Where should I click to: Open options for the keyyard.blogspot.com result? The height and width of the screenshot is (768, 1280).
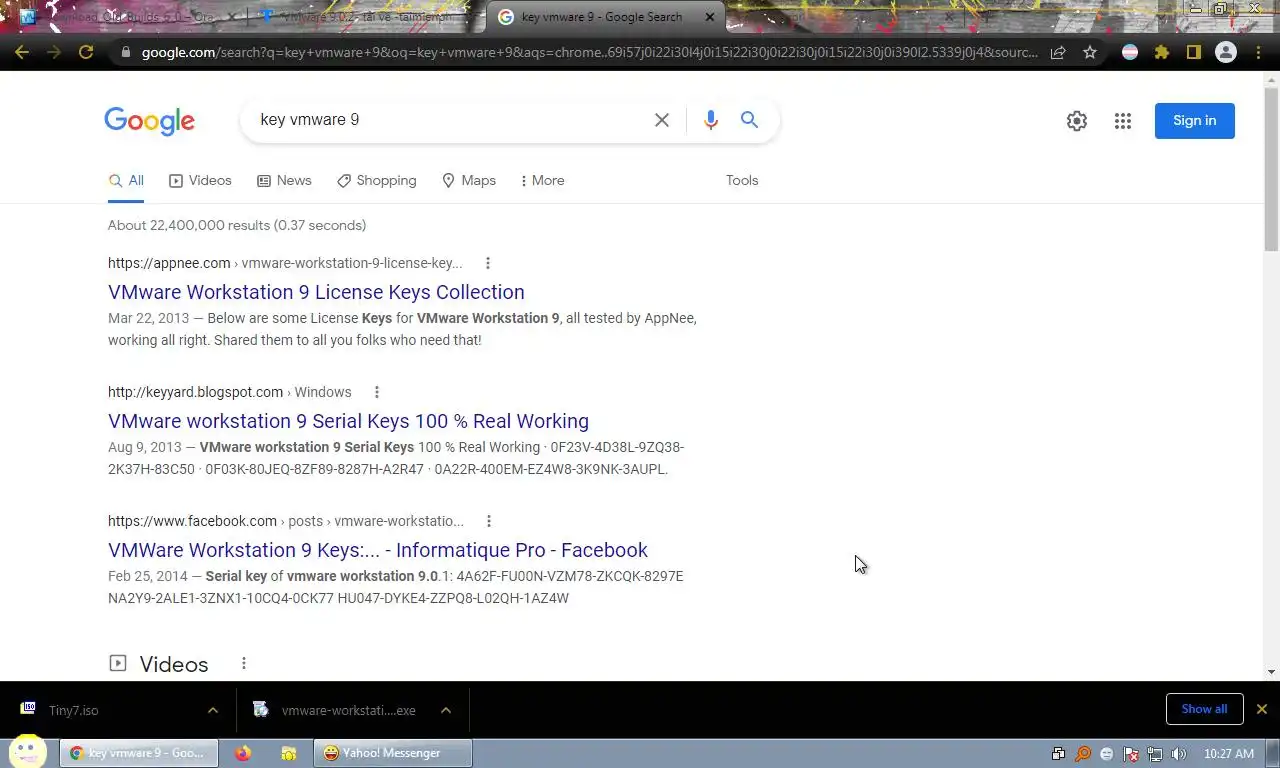377,392
